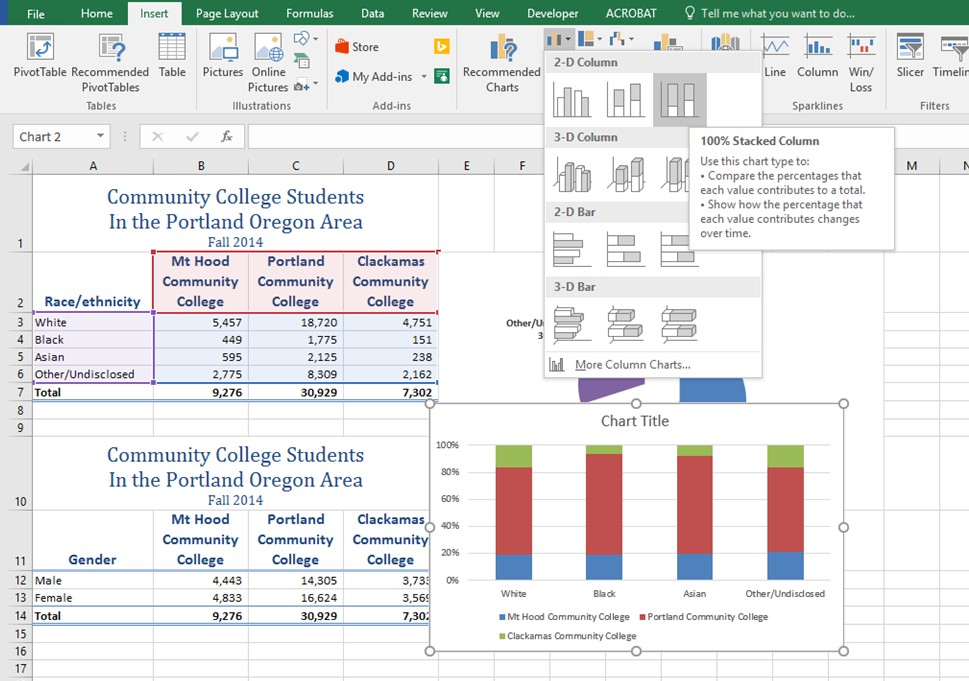Select 100% Stacked Column chart type
Viewport: 969px width, 681px height.
coord(679,100)
